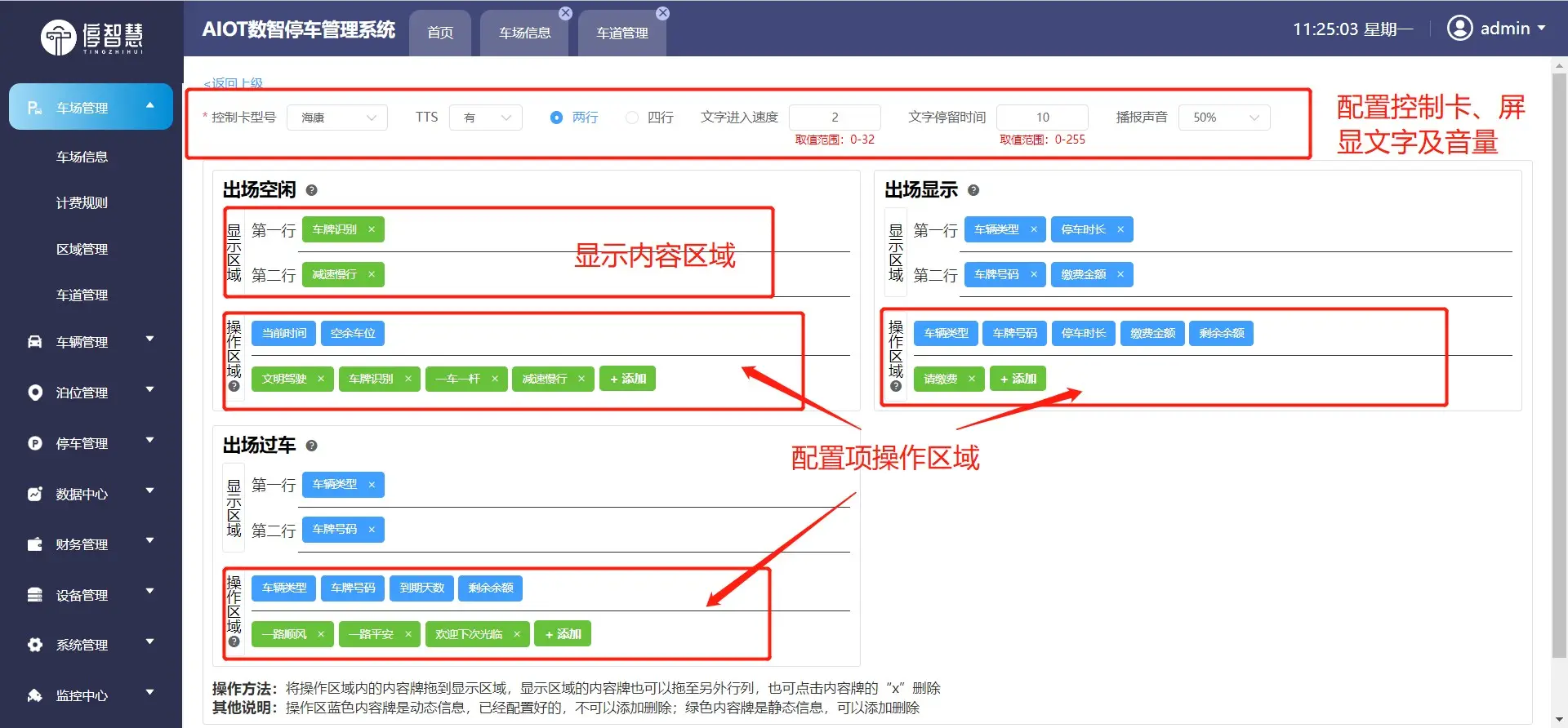
Task: Expand the 泊位管理 sidebar menu arrow
Action: coord(150,390)
